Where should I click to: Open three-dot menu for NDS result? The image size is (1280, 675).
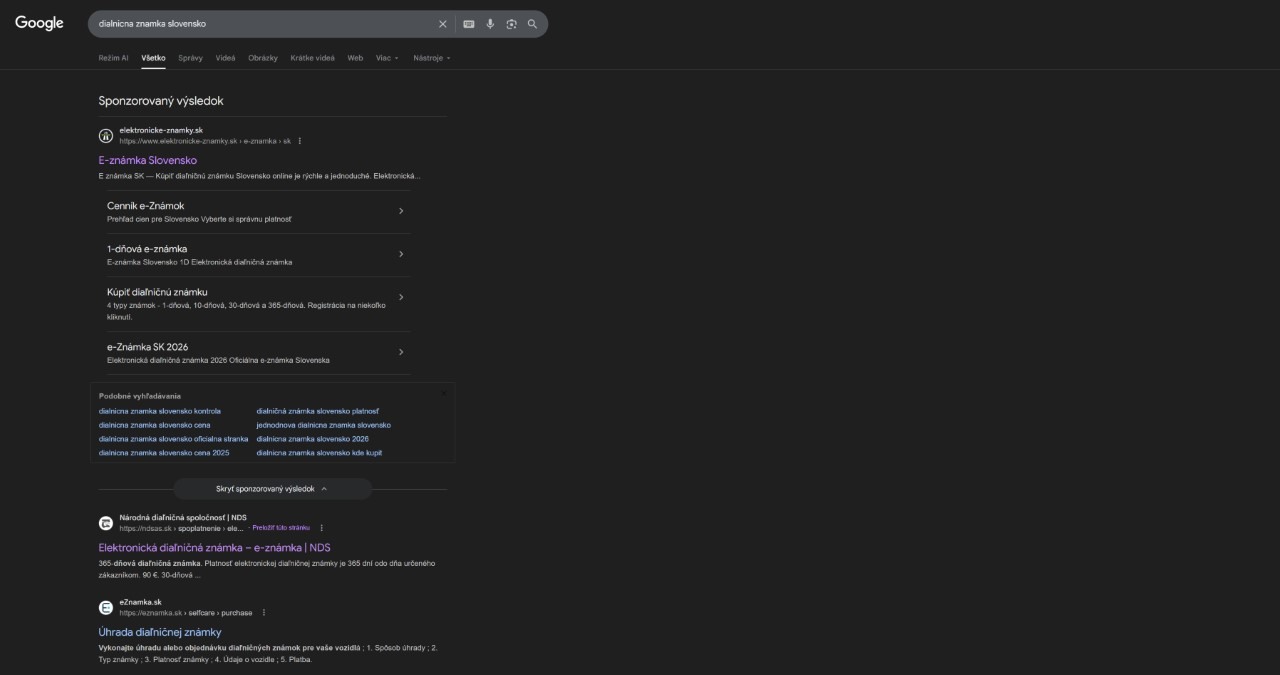point(321,528)
